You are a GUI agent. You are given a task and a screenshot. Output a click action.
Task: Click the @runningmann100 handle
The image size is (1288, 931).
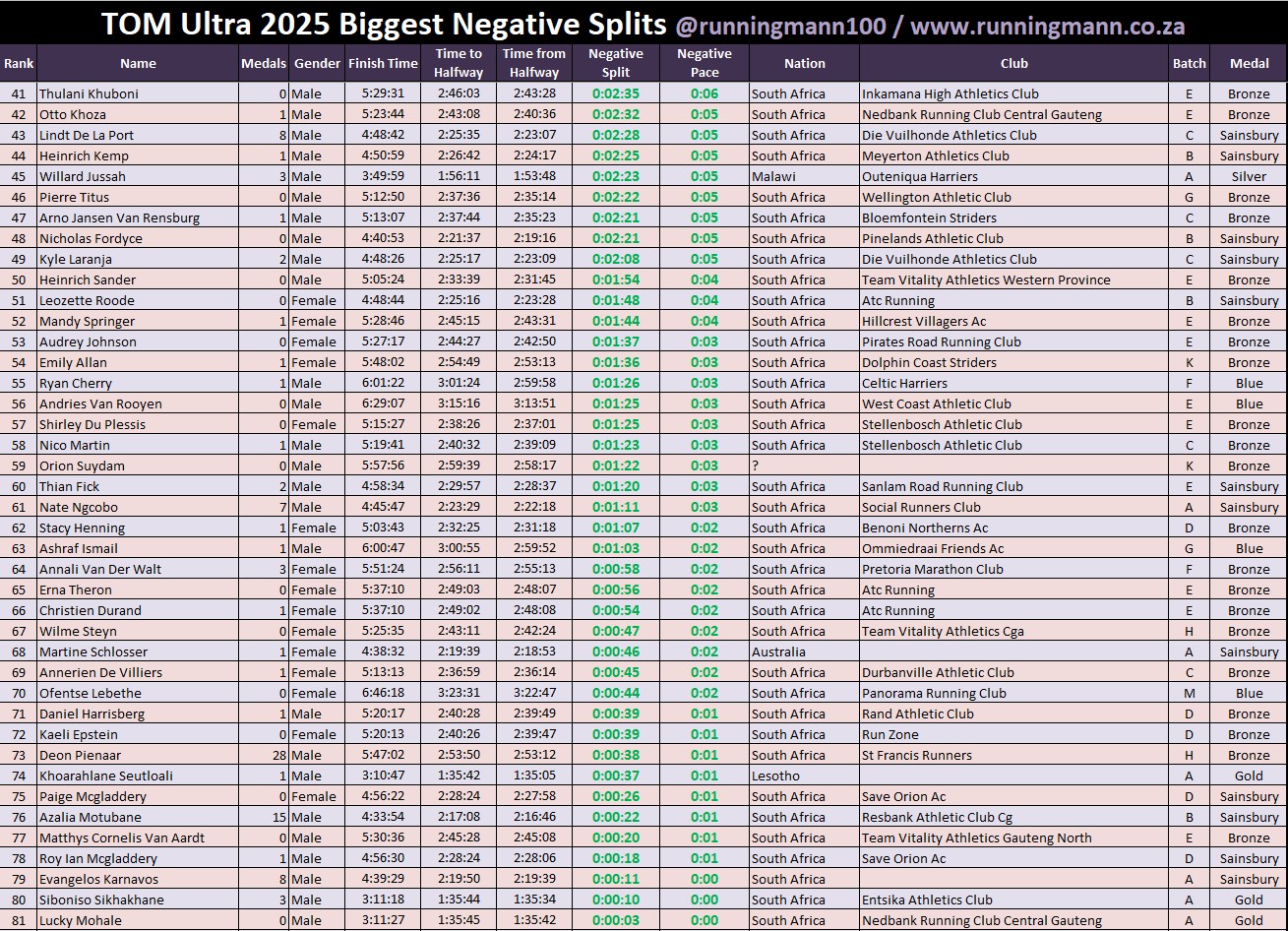click(x=780, y=26)
